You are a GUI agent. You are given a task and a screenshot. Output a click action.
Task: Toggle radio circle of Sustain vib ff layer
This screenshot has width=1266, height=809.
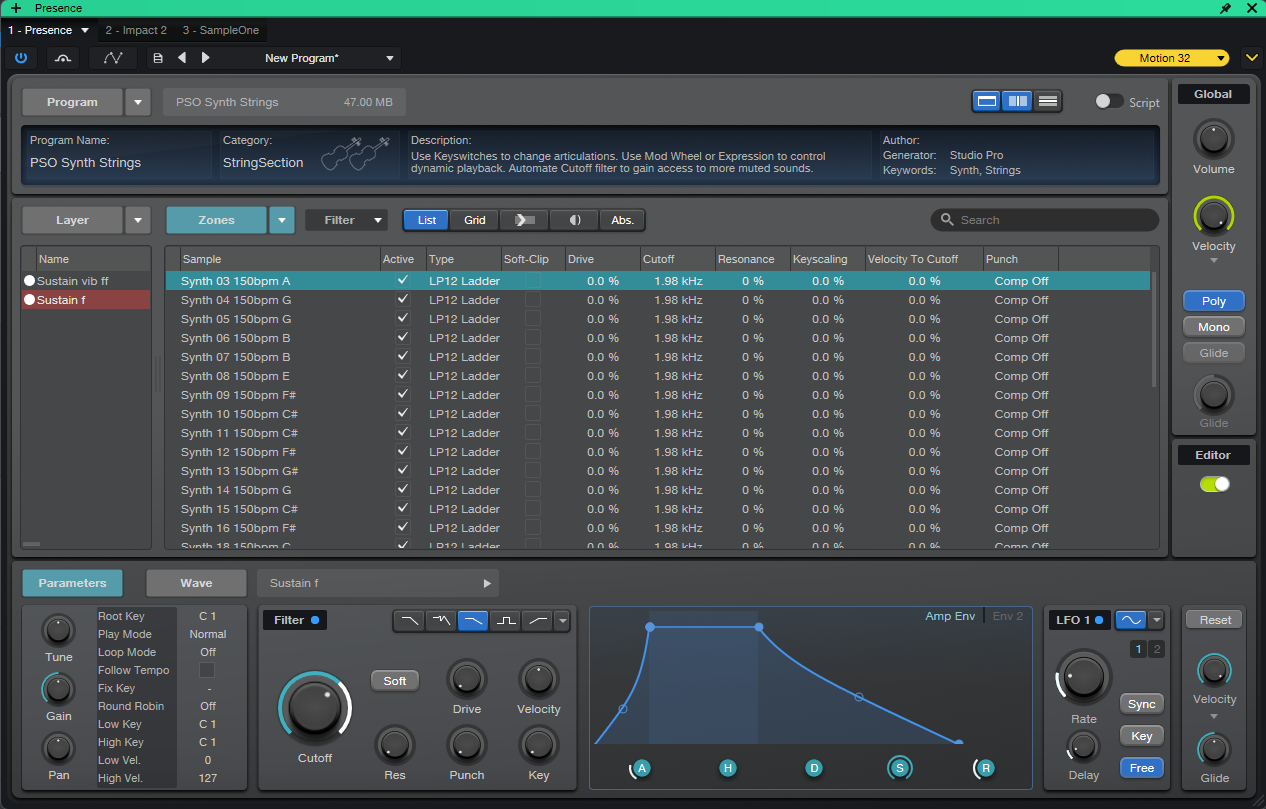point(29,281)
